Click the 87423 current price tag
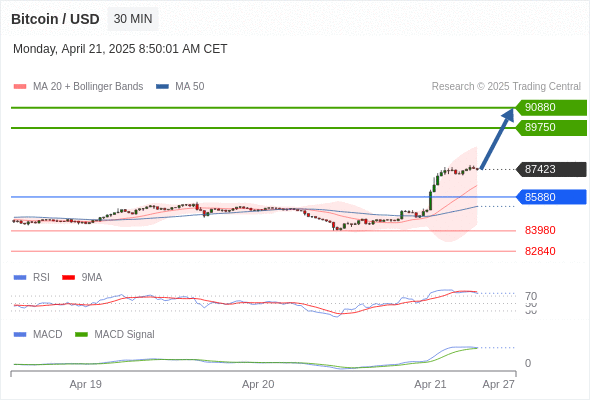The image size is (590, 400). (551, 169)
